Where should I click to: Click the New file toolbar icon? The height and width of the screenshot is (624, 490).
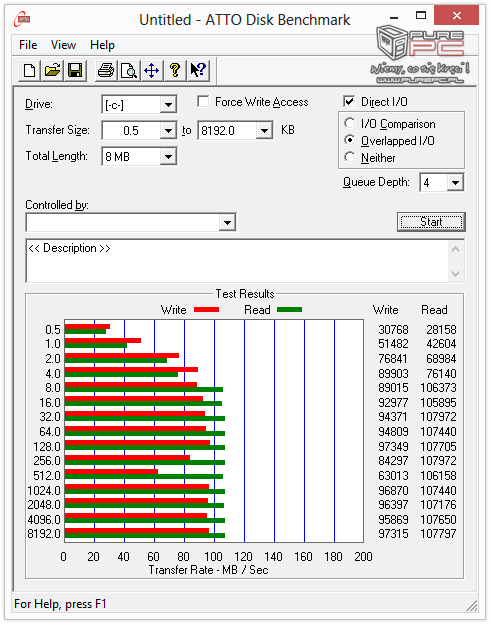click(29, 71)
